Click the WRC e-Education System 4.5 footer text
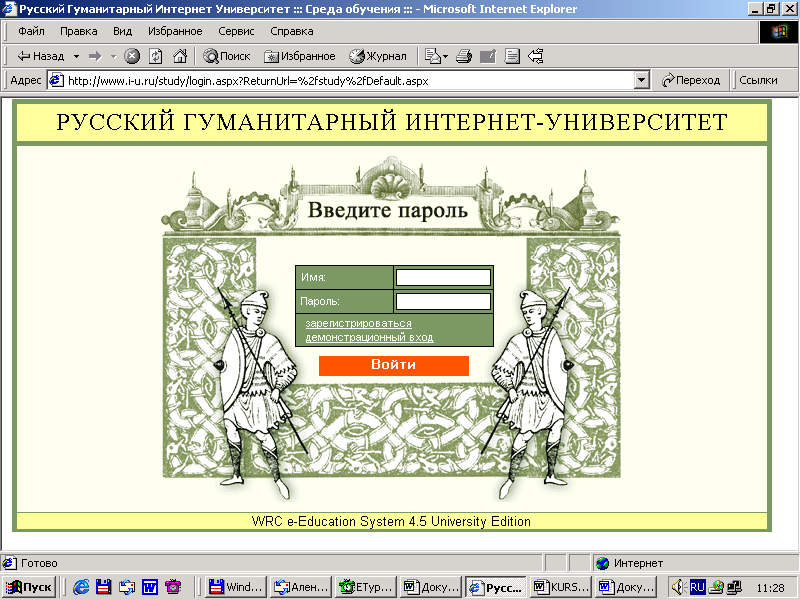This screenshot has height=600, width=800. (391, 521)
